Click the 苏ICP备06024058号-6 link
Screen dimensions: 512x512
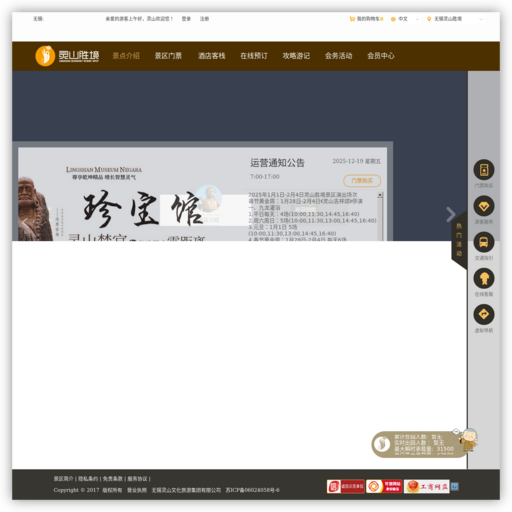pyautogui.click(x=252, y=490)
